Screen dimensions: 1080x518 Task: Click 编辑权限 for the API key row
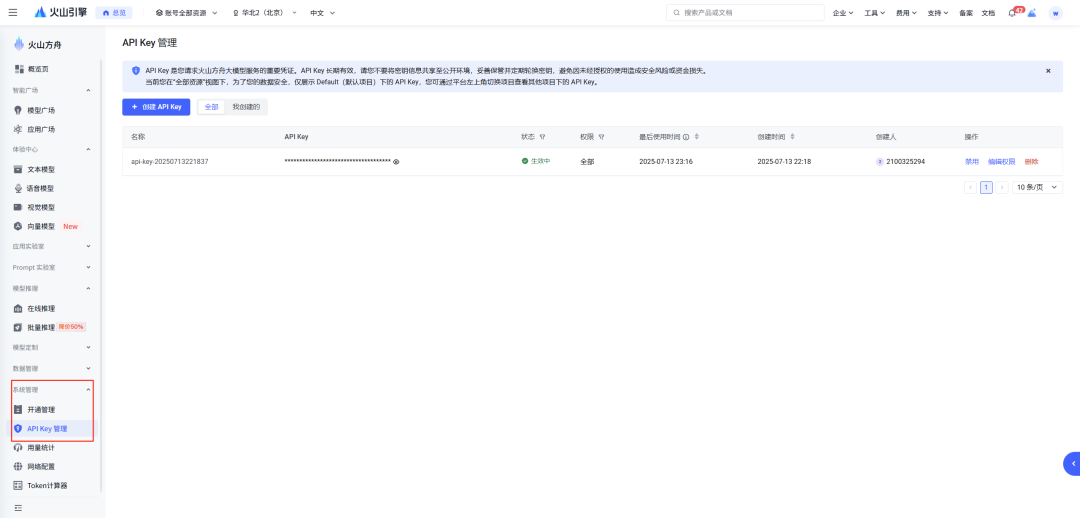point(1001,162)
